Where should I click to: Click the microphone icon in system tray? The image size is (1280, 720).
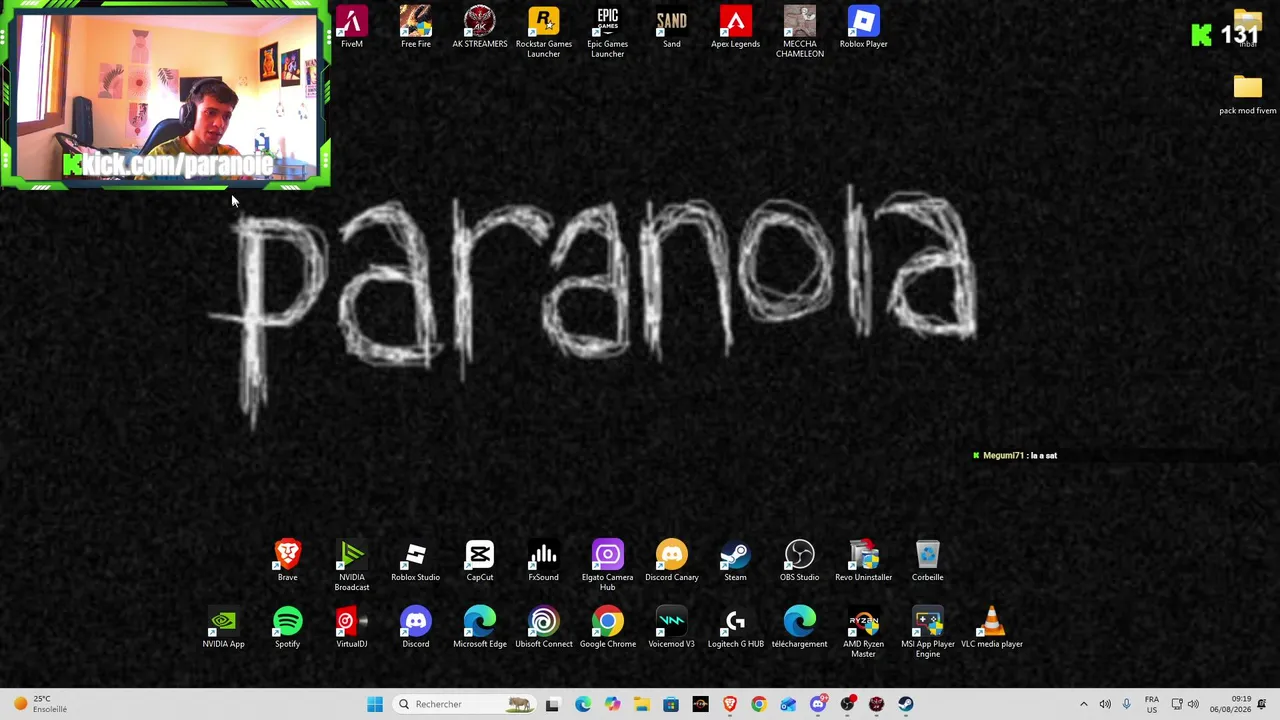(x=1126, y=704)
